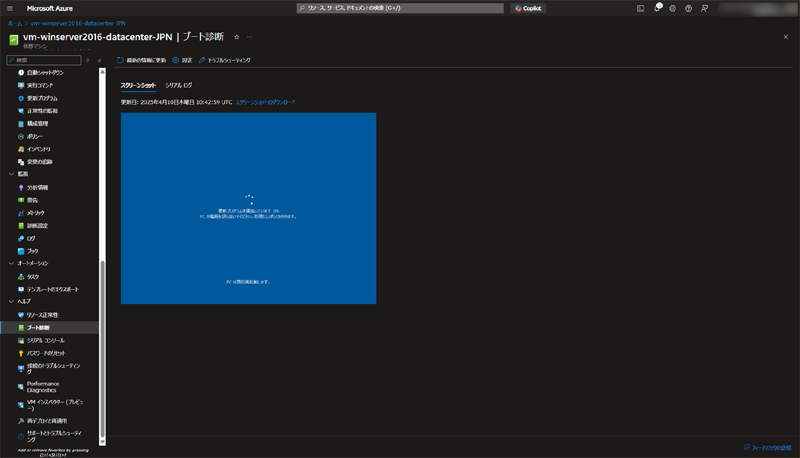The image size is (800, 458).
Task: Open the notifications bell icon
Action: click(x=657, y=8)
